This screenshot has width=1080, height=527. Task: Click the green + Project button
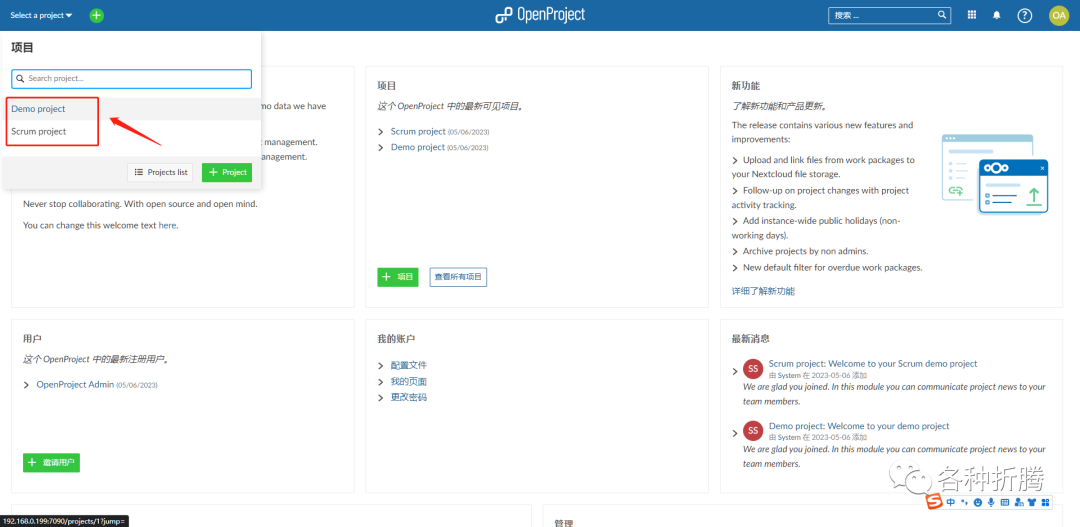(227, 172)
